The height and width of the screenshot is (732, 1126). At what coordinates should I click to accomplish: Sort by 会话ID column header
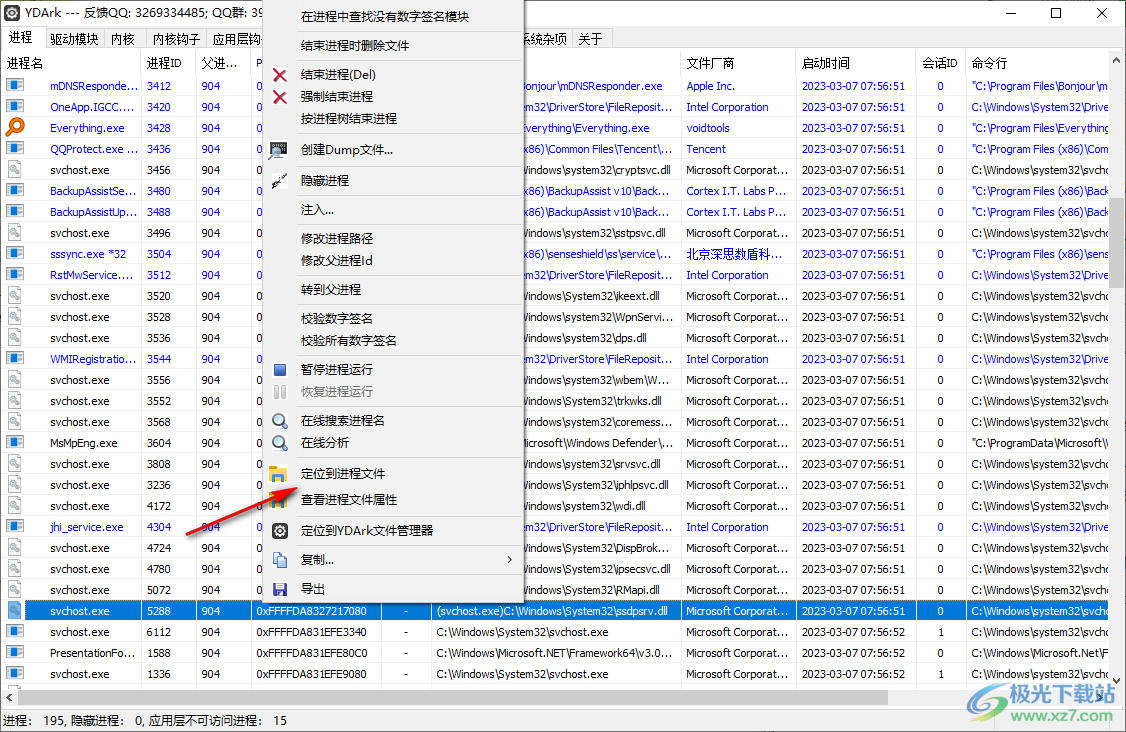pyautogui.click(x=940, y=63)
